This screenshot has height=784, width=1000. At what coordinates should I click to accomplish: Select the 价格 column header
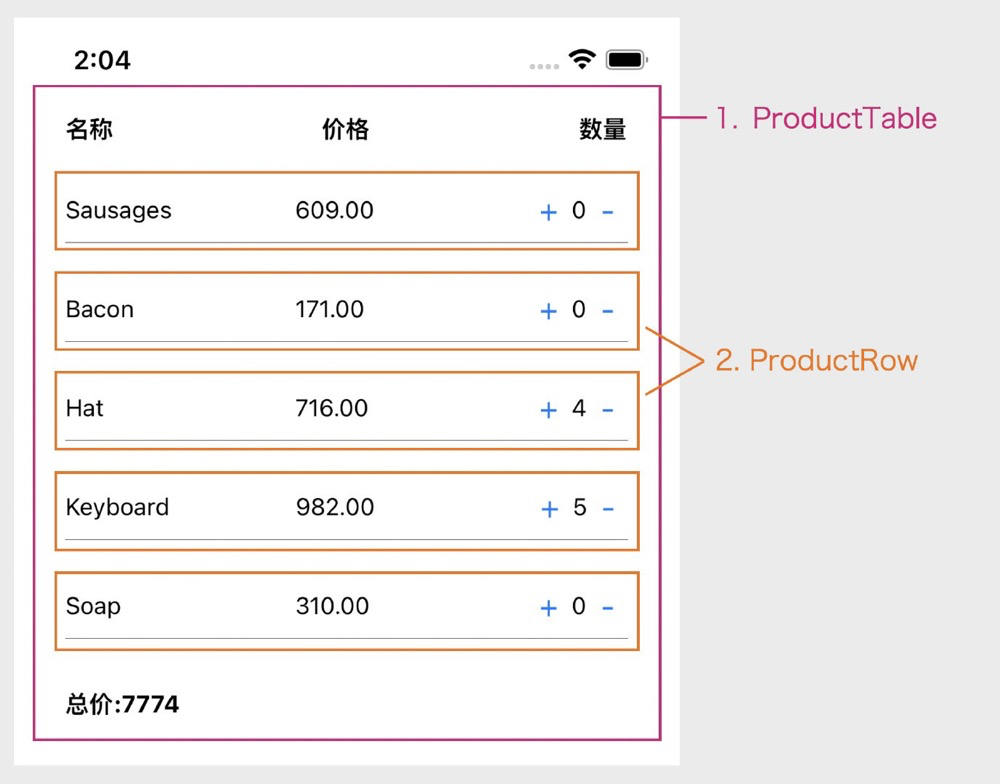pyautogui.click(x=345, y=129)
